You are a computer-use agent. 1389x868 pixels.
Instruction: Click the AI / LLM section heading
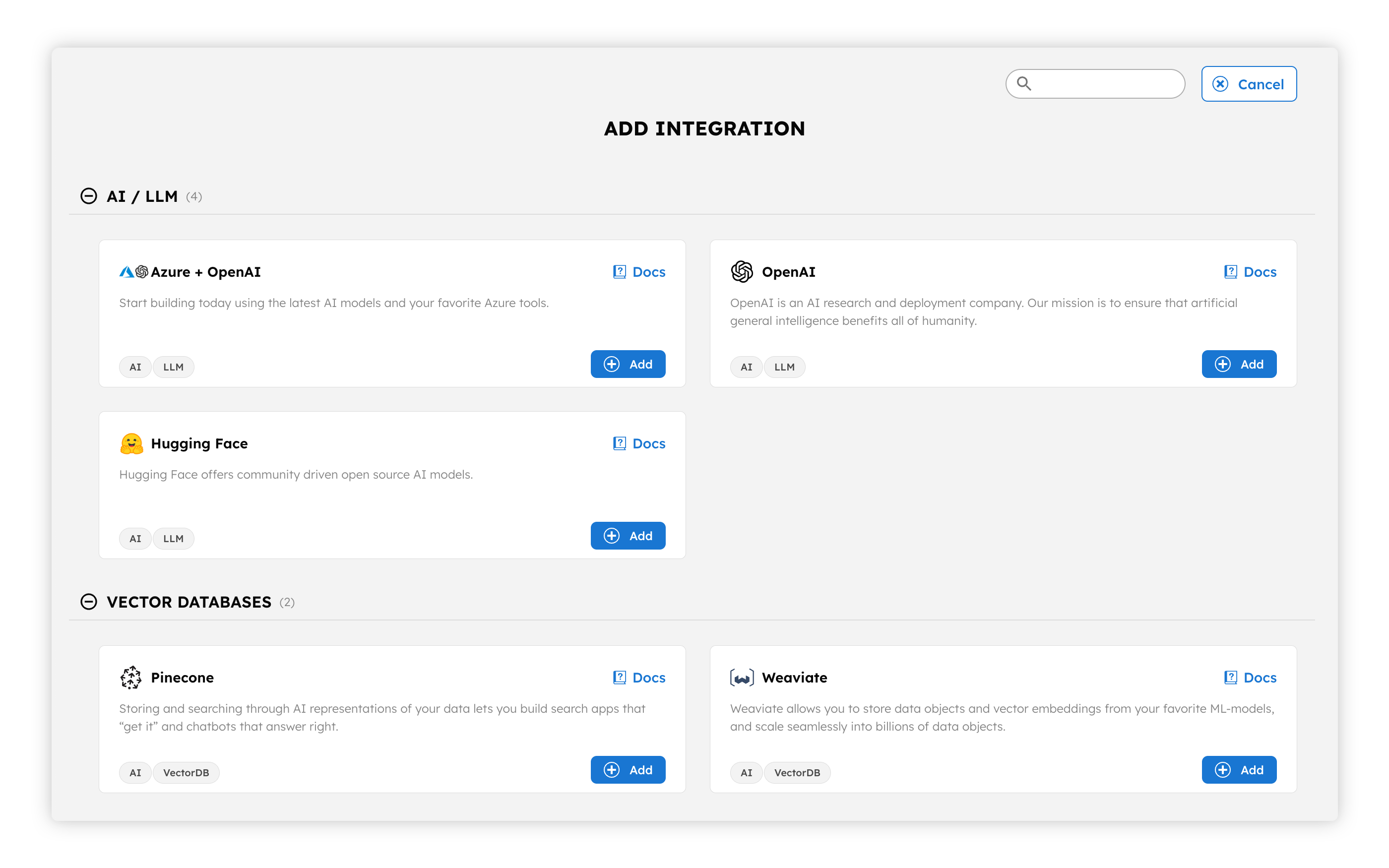click(x=142, y=196)
